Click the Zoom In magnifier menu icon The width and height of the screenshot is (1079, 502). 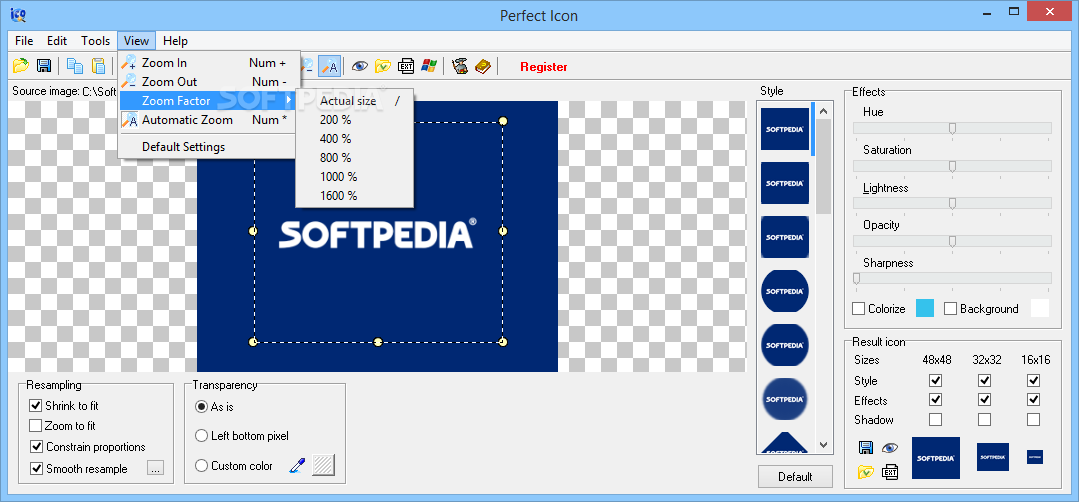click(129, 63)
